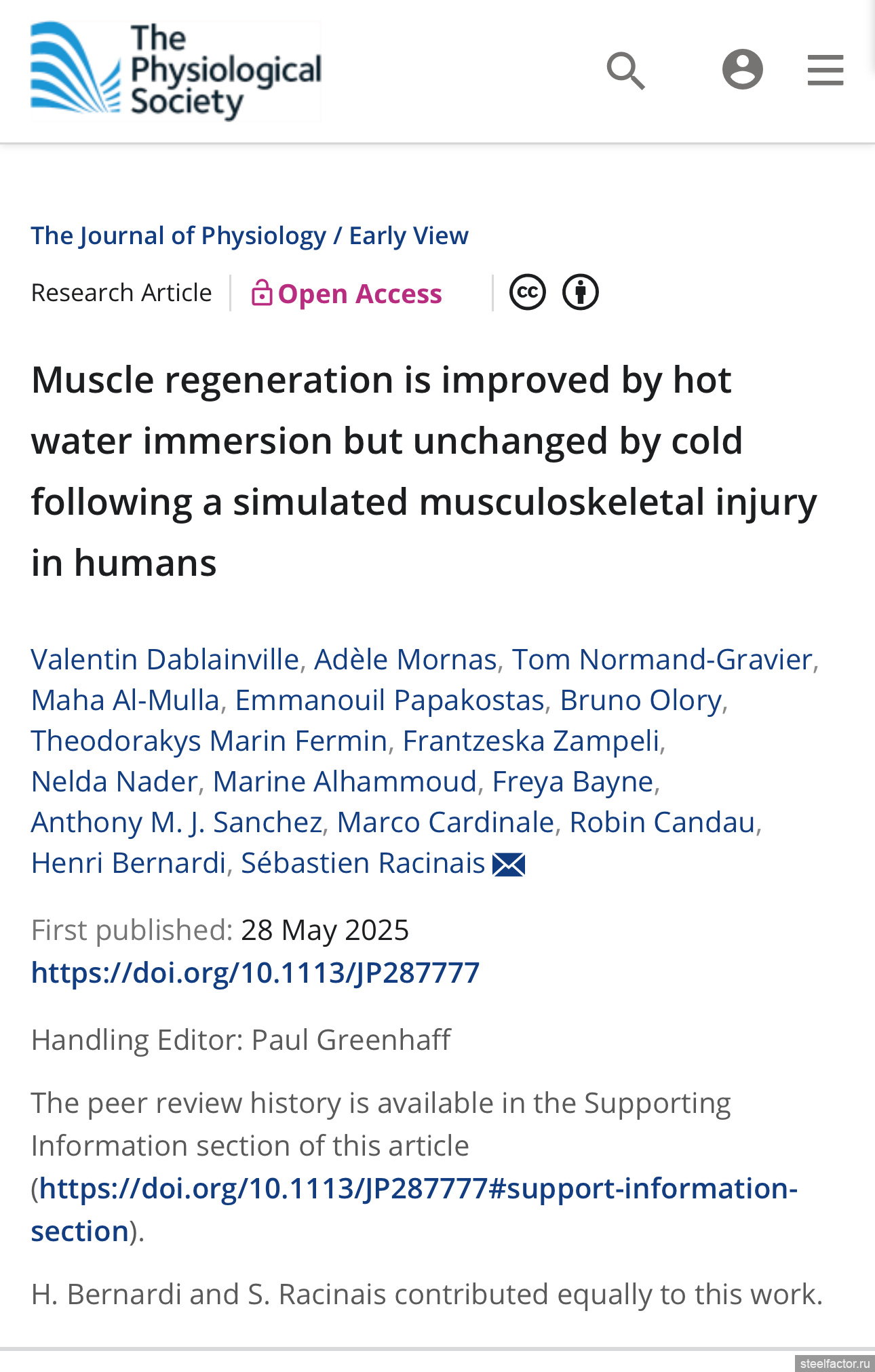Open author Valentin Dablainville's details
This screenshot has width=875, height=1372.
coord(165,660)
